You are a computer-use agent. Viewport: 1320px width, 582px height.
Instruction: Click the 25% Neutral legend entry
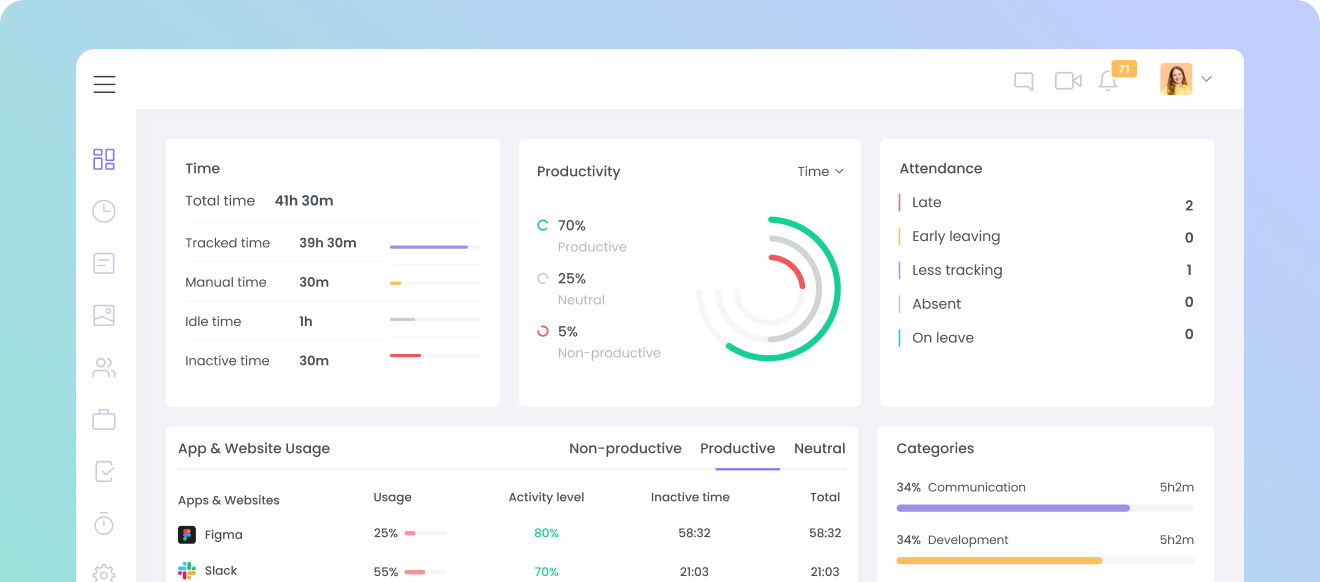tap(571, 289)
